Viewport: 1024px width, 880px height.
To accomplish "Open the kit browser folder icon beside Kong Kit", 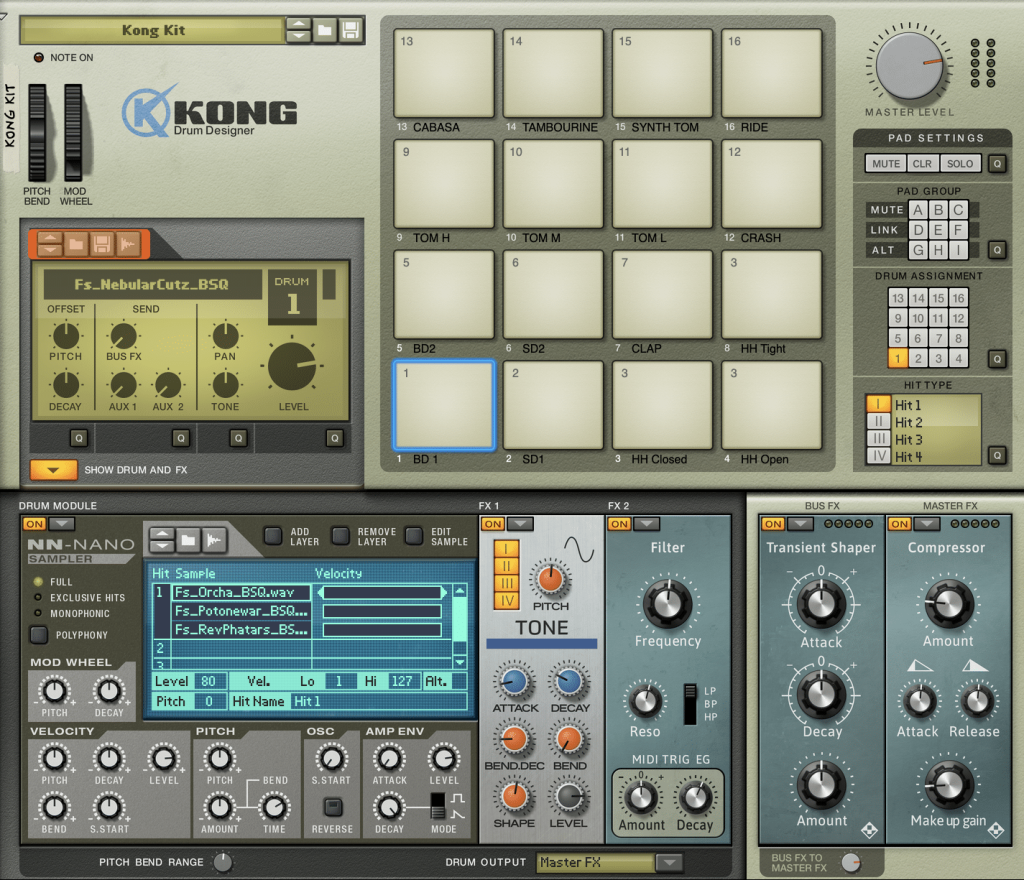I will [325, 30].
